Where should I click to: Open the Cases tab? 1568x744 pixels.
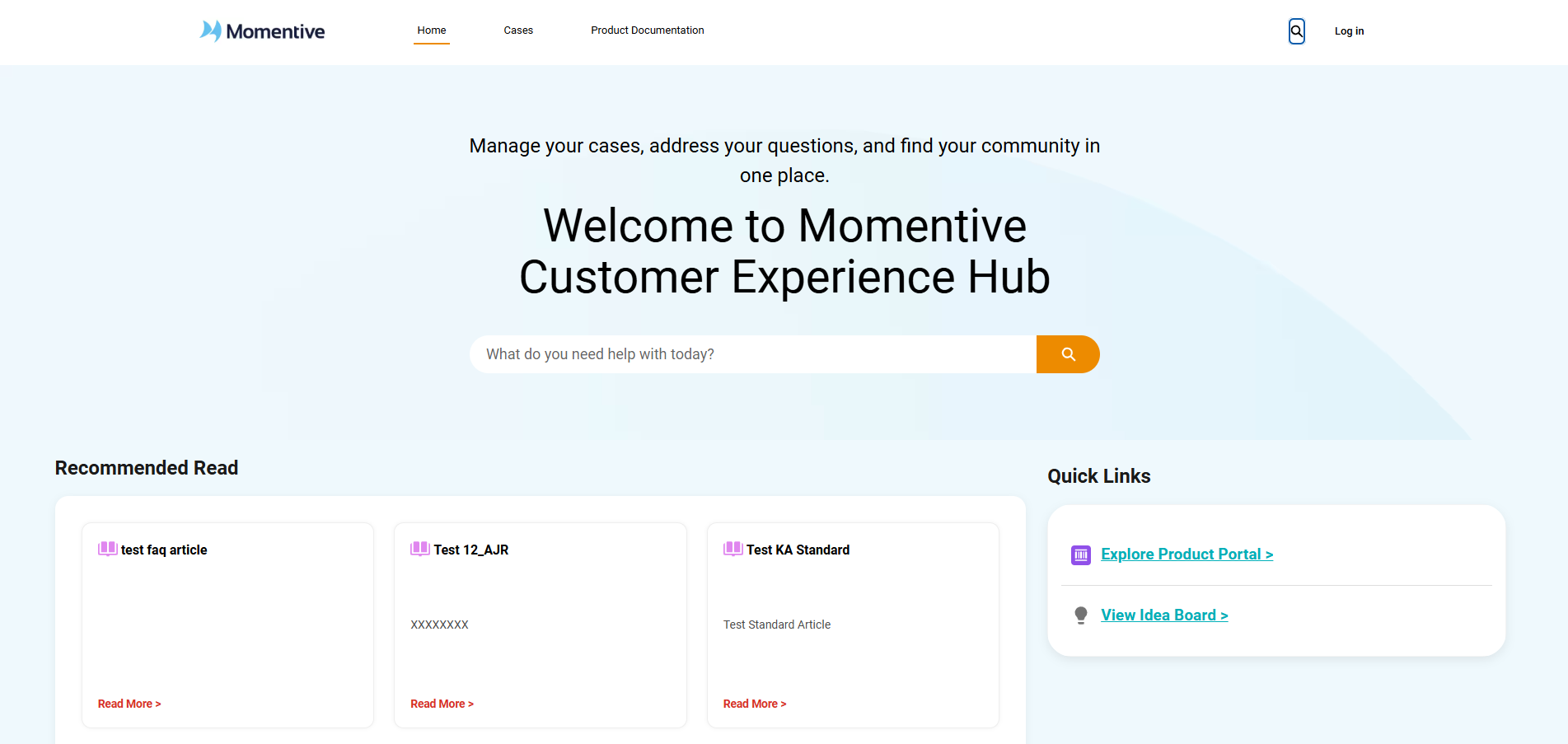pos(518,30)
